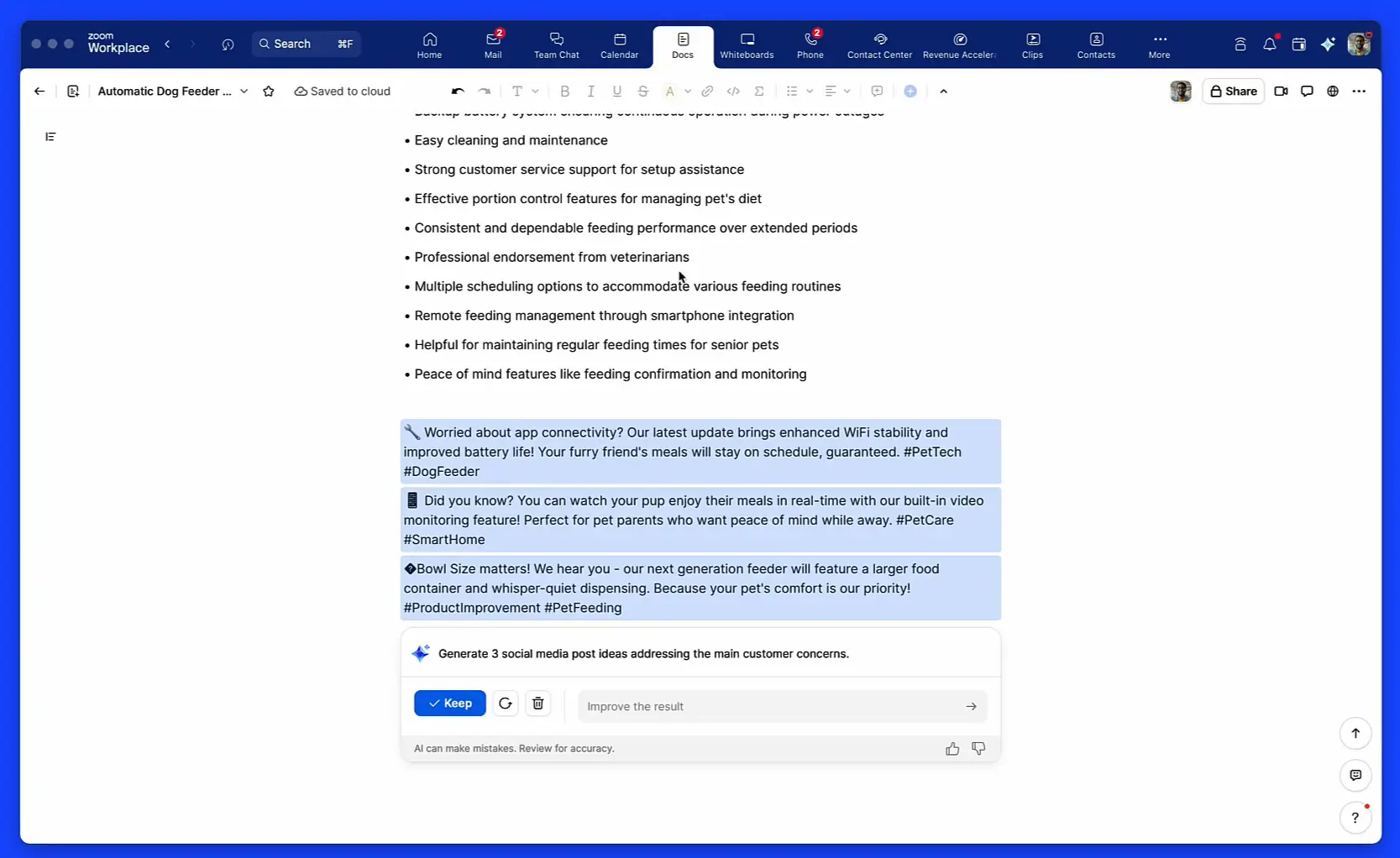Regenerate the AI result
This screenshot has width=1400, height=858.
(506, 704)
